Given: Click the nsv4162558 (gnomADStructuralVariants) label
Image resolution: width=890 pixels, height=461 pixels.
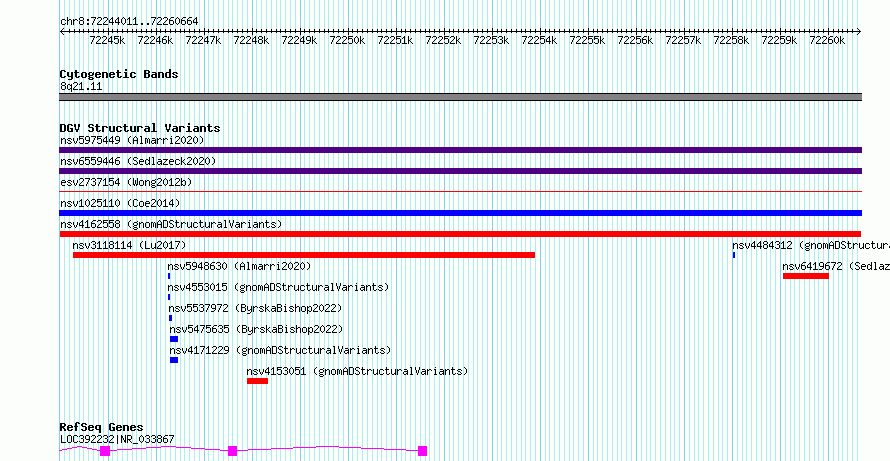Looking at the screenshot, I should (x=171, y=224).
